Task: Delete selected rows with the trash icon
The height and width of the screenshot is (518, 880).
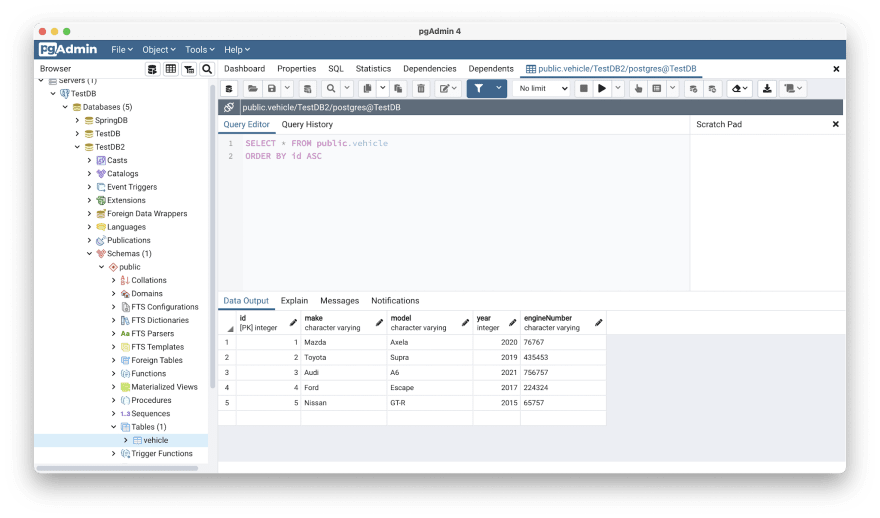Action: [421, 89]
